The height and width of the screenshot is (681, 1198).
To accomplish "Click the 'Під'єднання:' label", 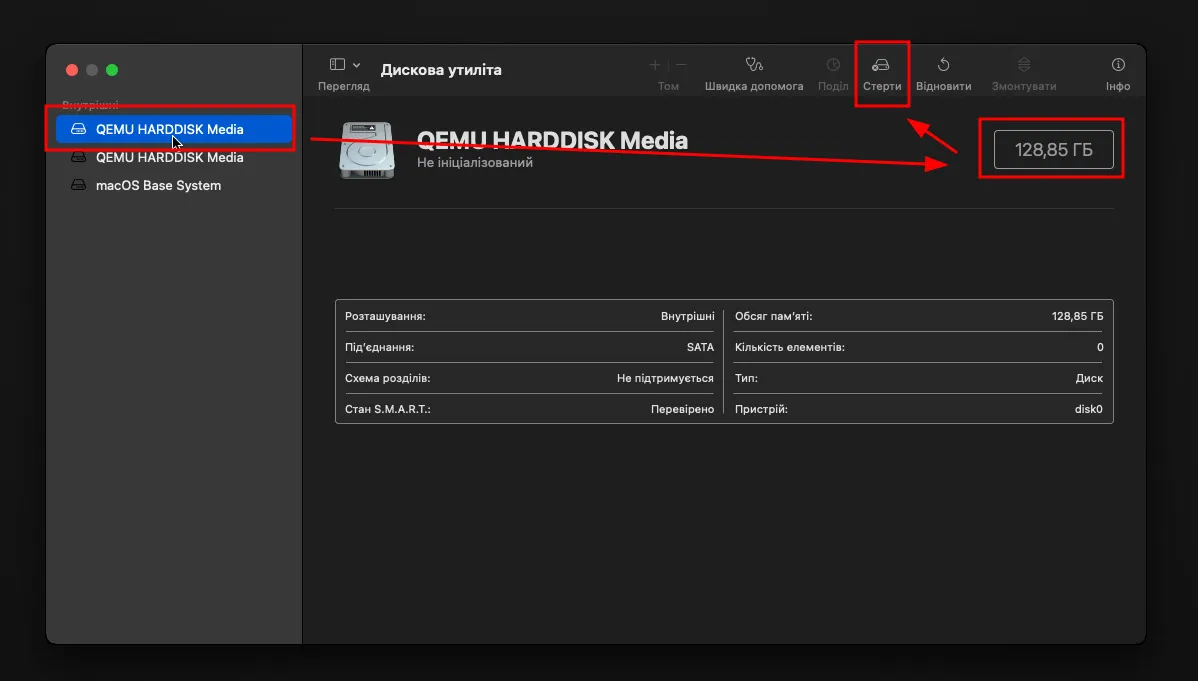I will pyautogui.click(x=379, y=347).
